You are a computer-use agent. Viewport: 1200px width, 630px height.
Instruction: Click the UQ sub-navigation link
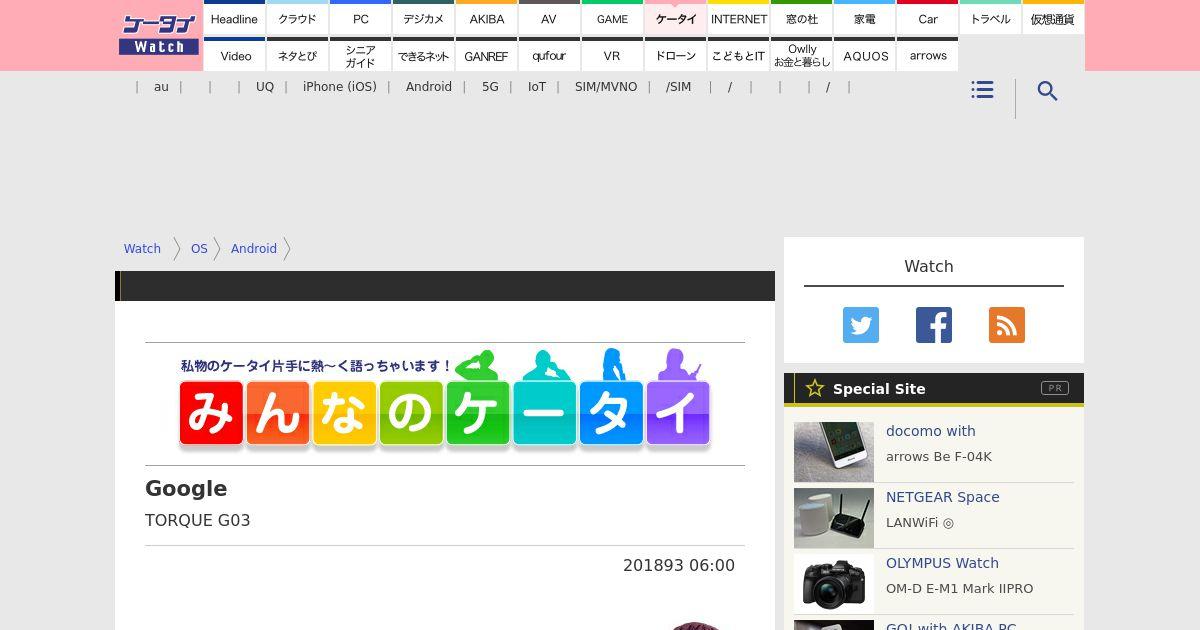coord(265,87)
